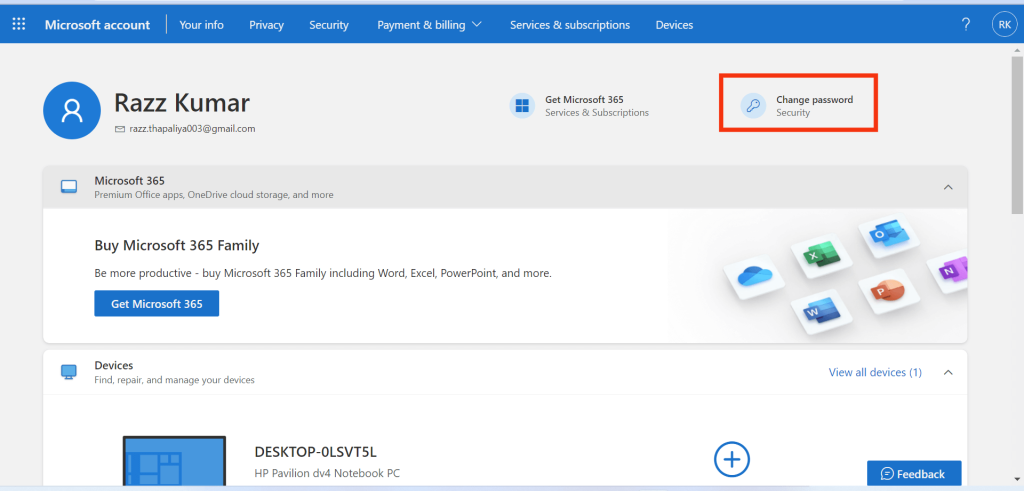Open the RK account avatar menu
This screenshot has height=491, width=1024.
[1004, 25]
